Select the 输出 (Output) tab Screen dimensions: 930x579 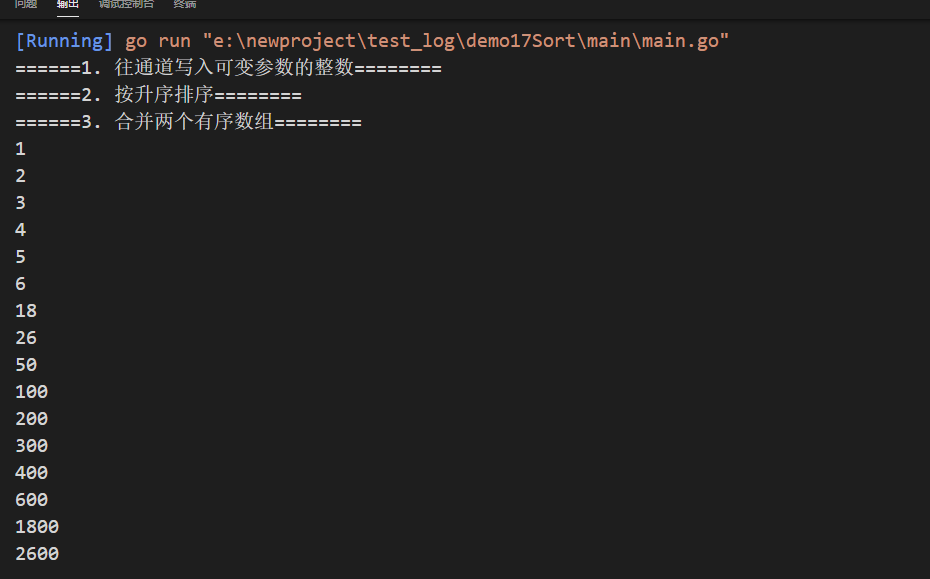click(68, 4)
